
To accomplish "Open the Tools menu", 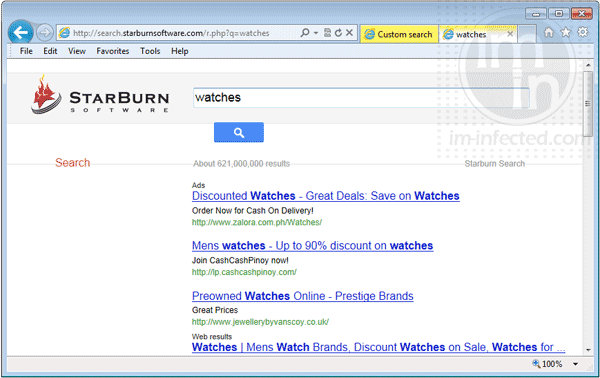I will 150,51.
